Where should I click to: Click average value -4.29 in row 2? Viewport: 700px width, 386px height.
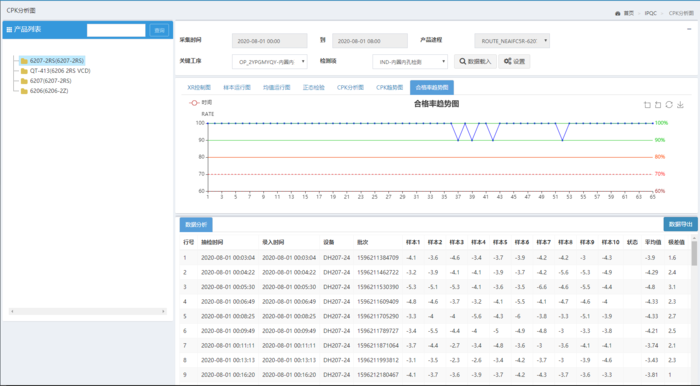click(x=651, y=272)
